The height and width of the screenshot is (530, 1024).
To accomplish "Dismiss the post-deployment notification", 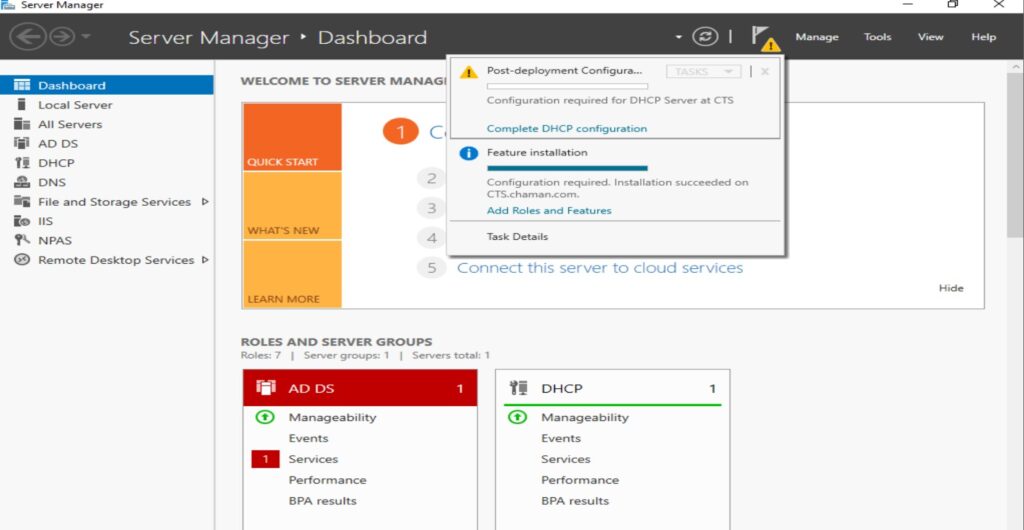I will [x=765, y=71].
